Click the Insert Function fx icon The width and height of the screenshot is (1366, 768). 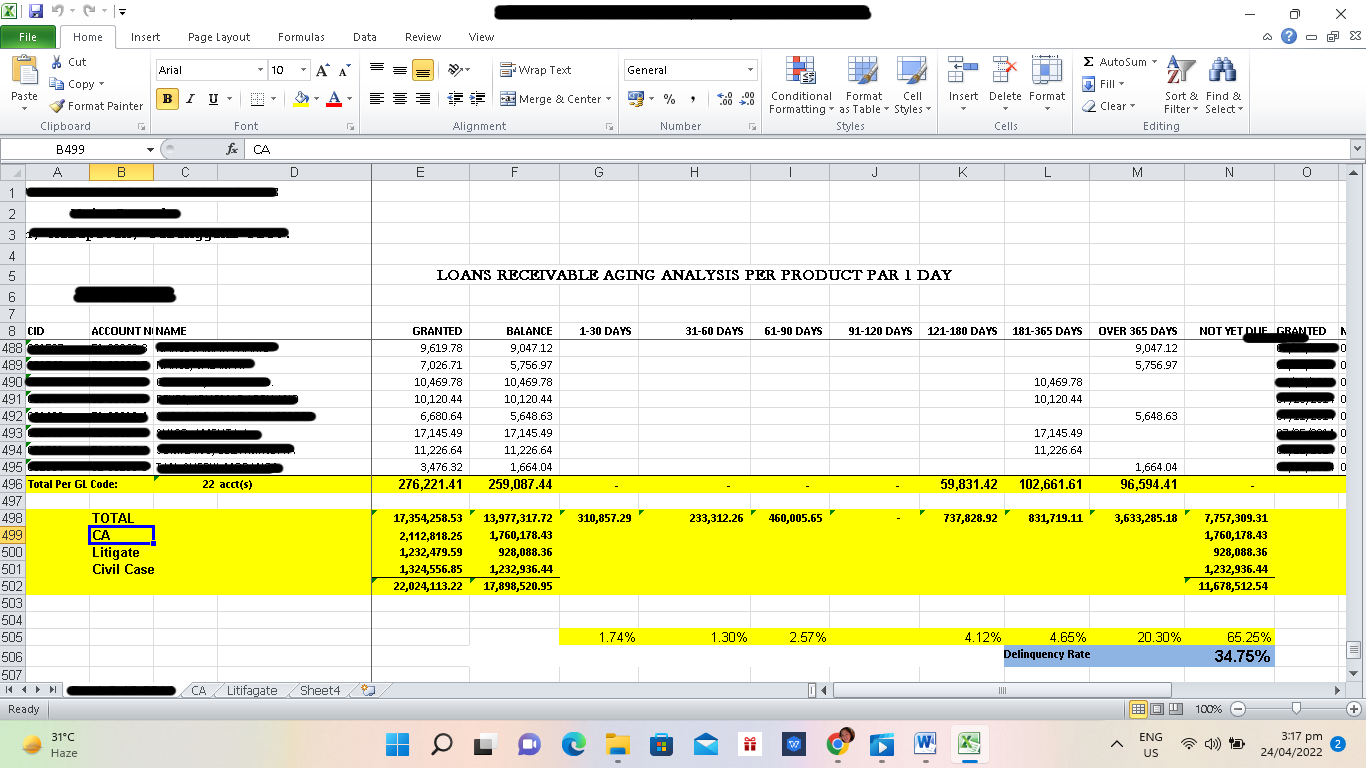(x=232, y=149)
